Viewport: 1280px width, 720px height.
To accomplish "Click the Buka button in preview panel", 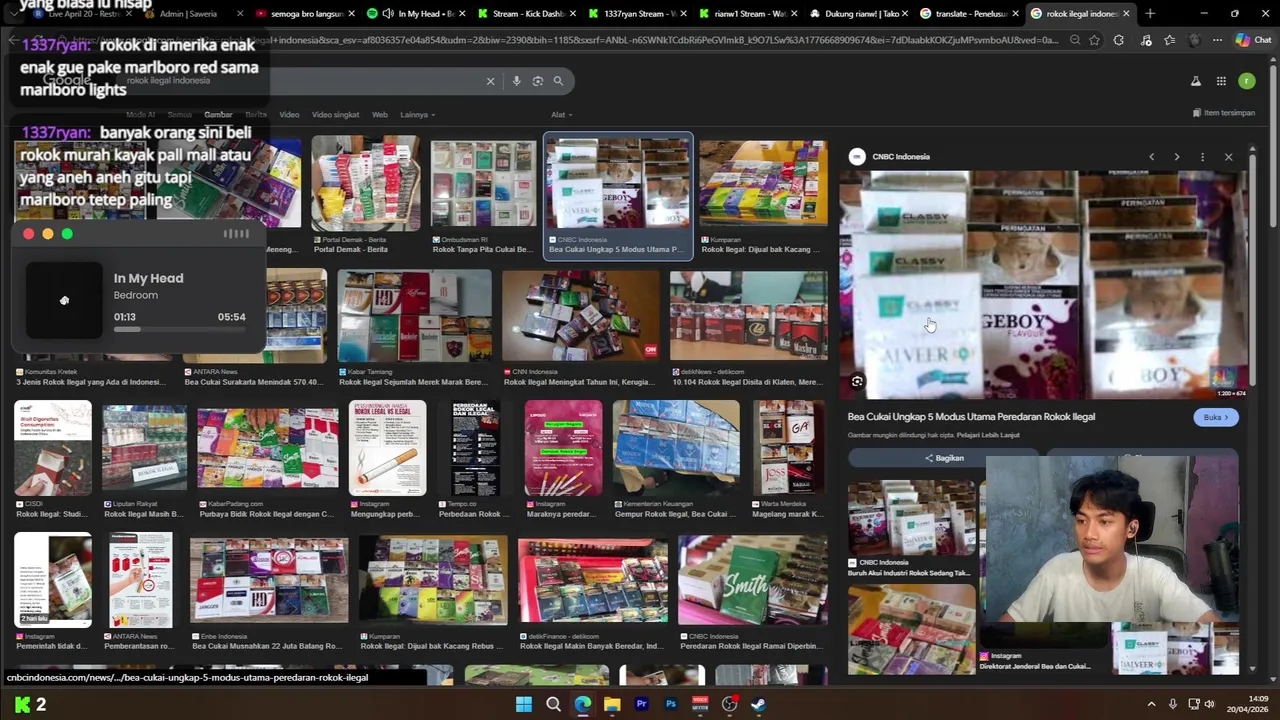I will tap(1216, 417).
